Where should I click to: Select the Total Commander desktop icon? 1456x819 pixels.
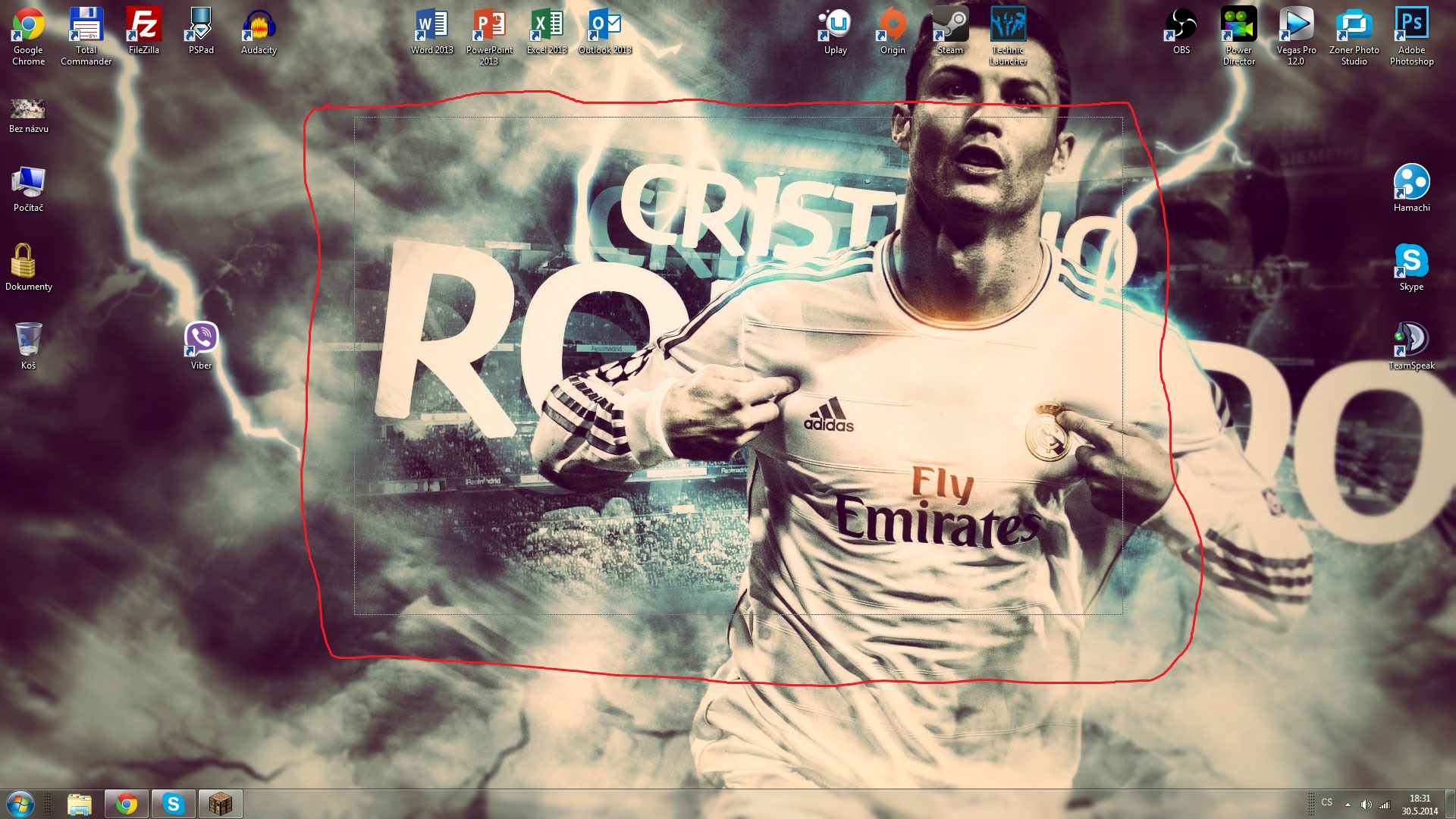pyautogui.click(x=86, y=25)
